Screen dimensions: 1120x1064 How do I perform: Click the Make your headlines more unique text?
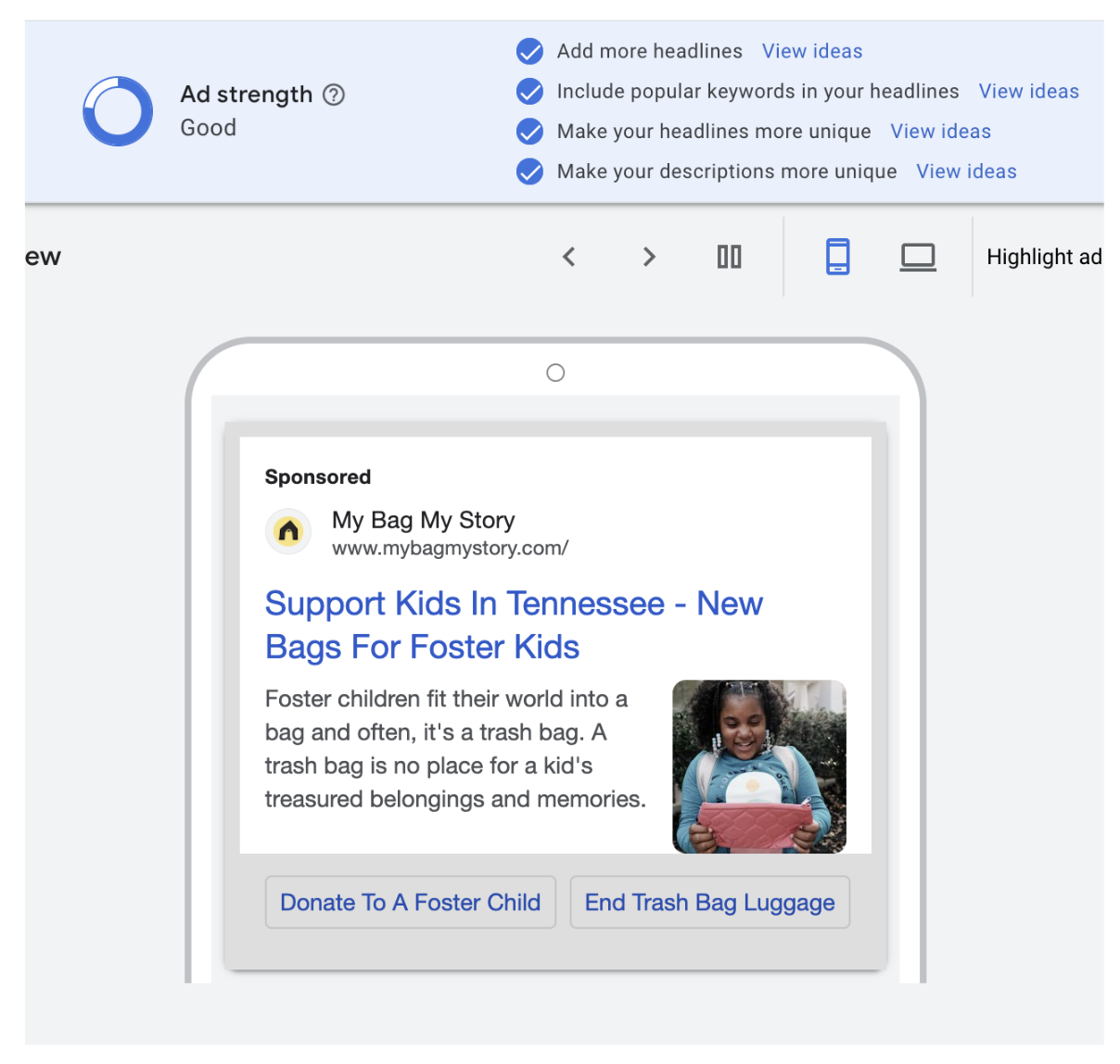(x=714, y=132)
